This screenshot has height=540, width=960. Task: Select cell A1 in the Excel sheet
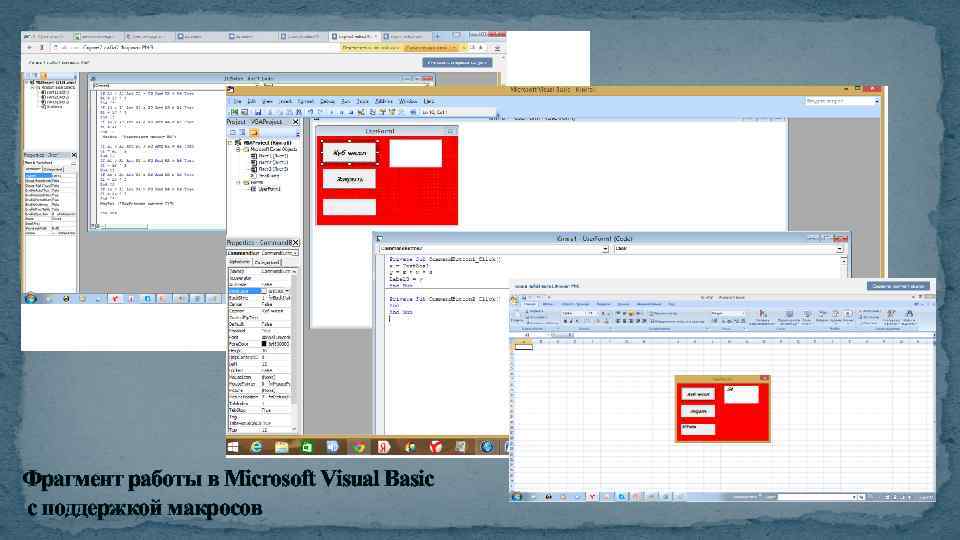523,347
